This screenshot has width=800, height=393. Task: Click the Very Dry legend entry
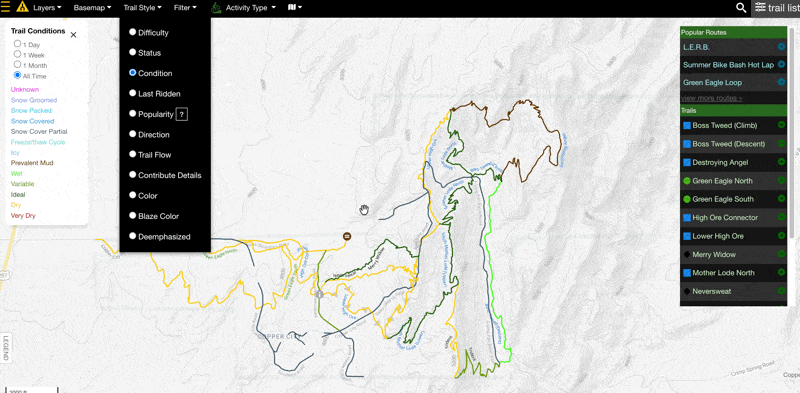tap(23, 215)
